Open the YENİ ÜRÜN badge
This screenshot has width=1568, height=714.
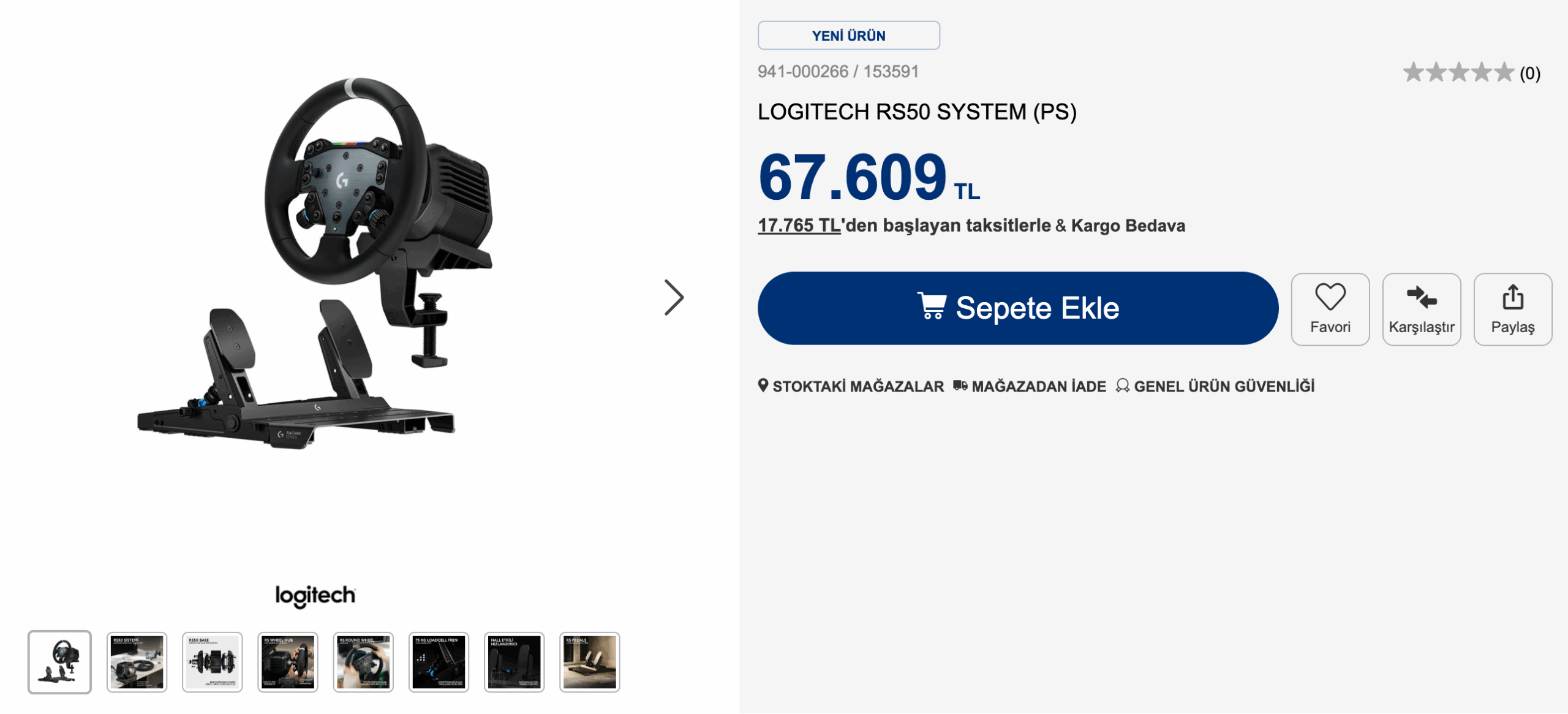tap(848, 35)
